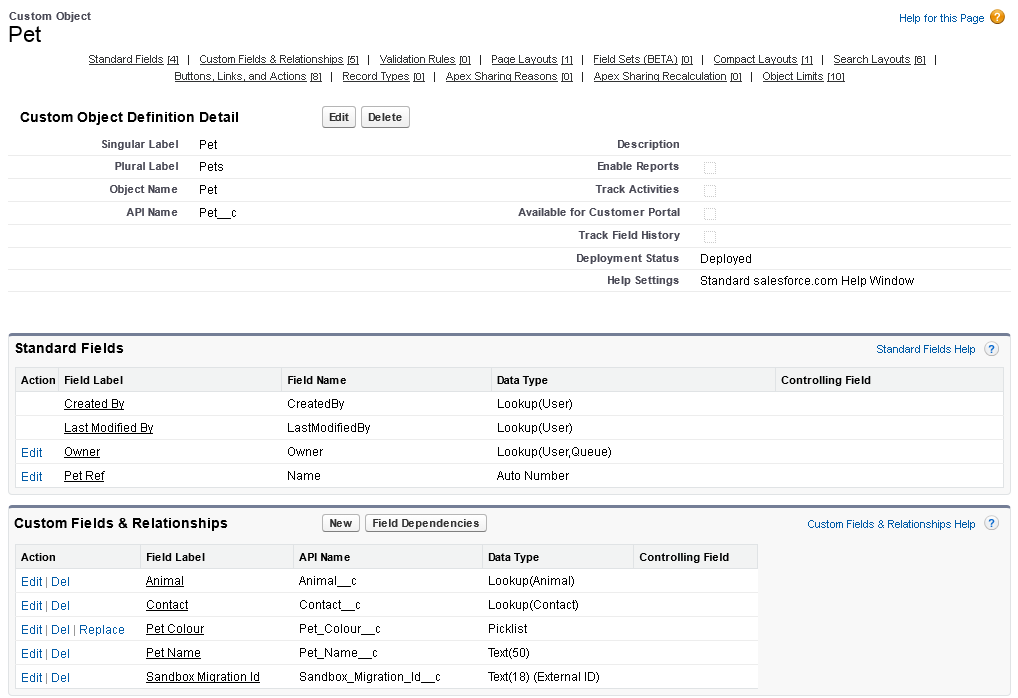This screenshot has width=1018, height=698.
Task: Click the help icon beside Help for this Page
Action: [x=997, y=17]
